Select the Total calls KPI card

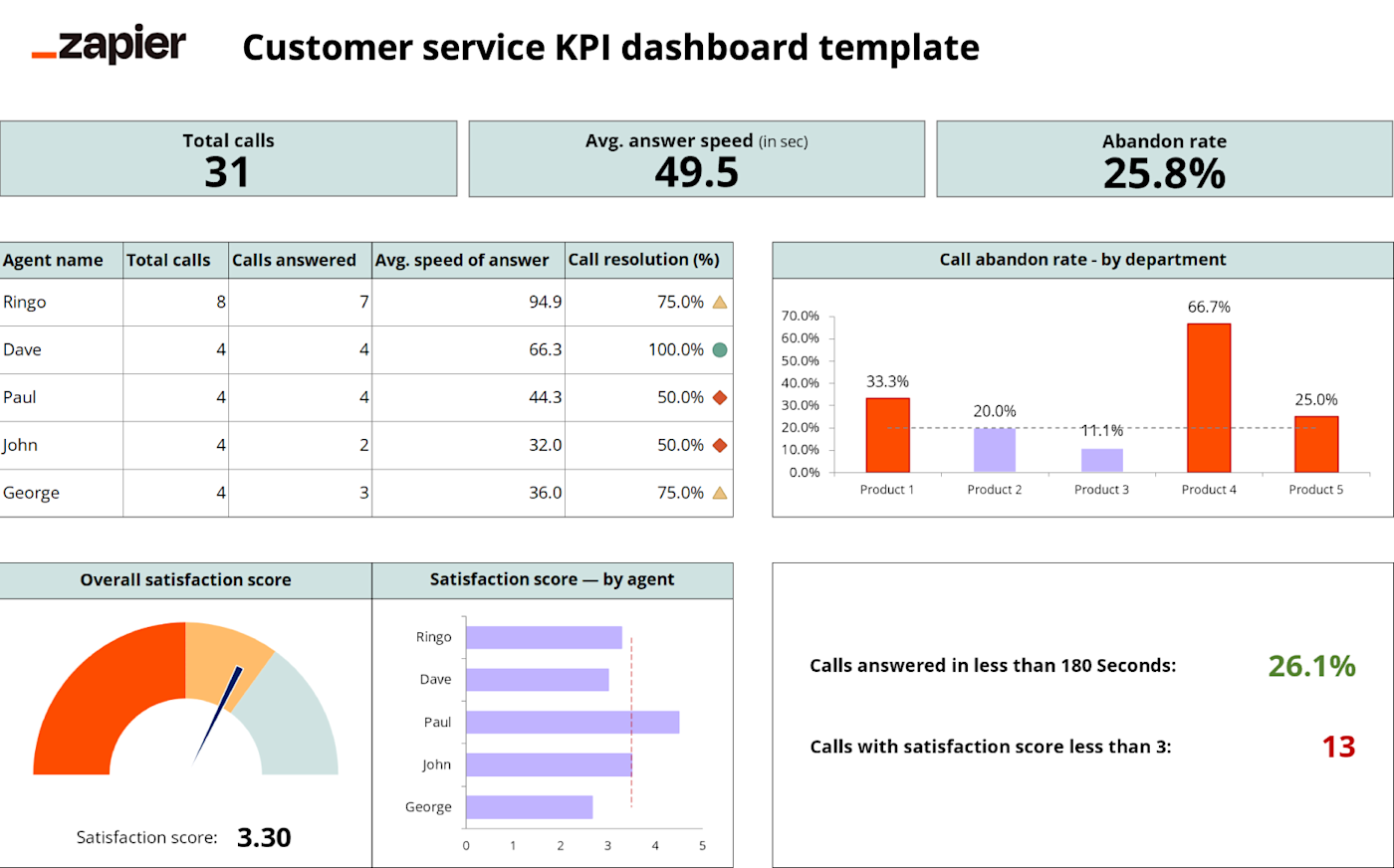coord(228,158)
